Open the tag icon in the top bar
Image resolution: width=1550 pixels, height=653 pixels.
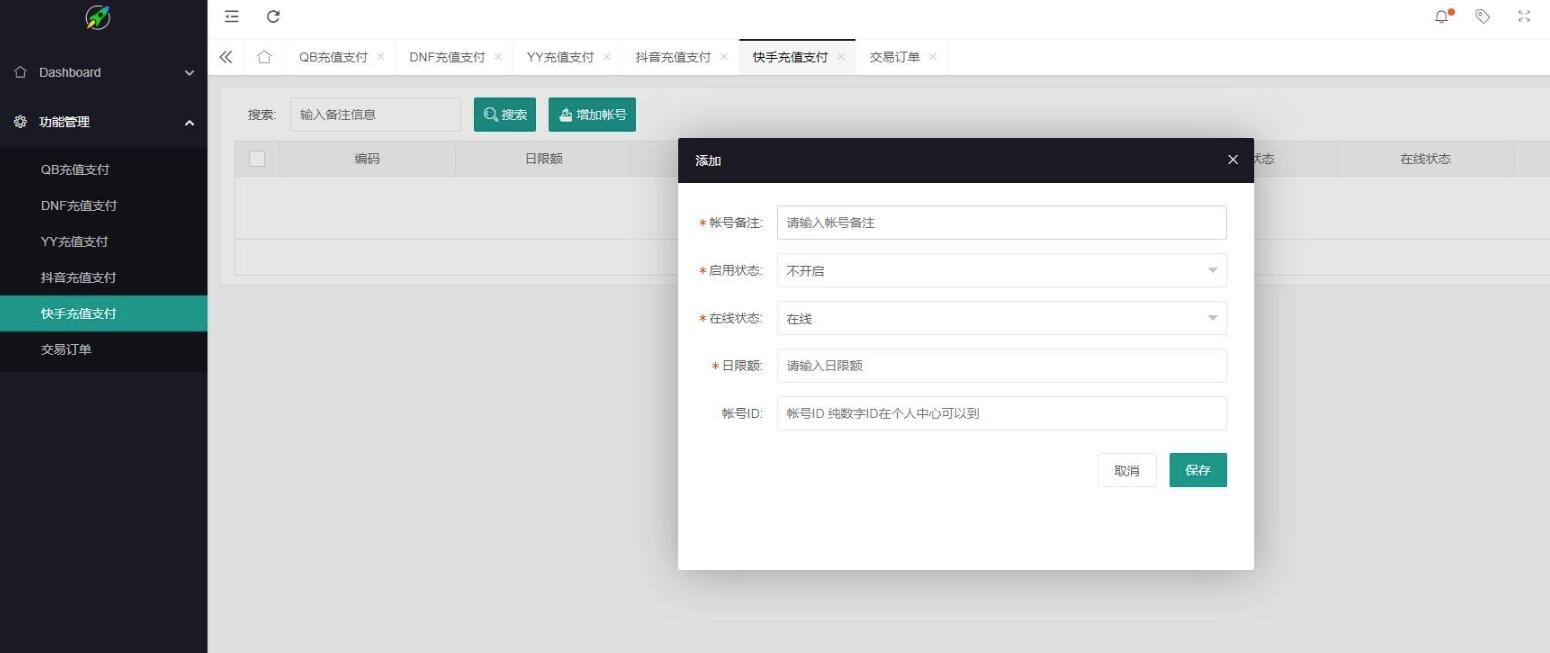pos(1482,17)
